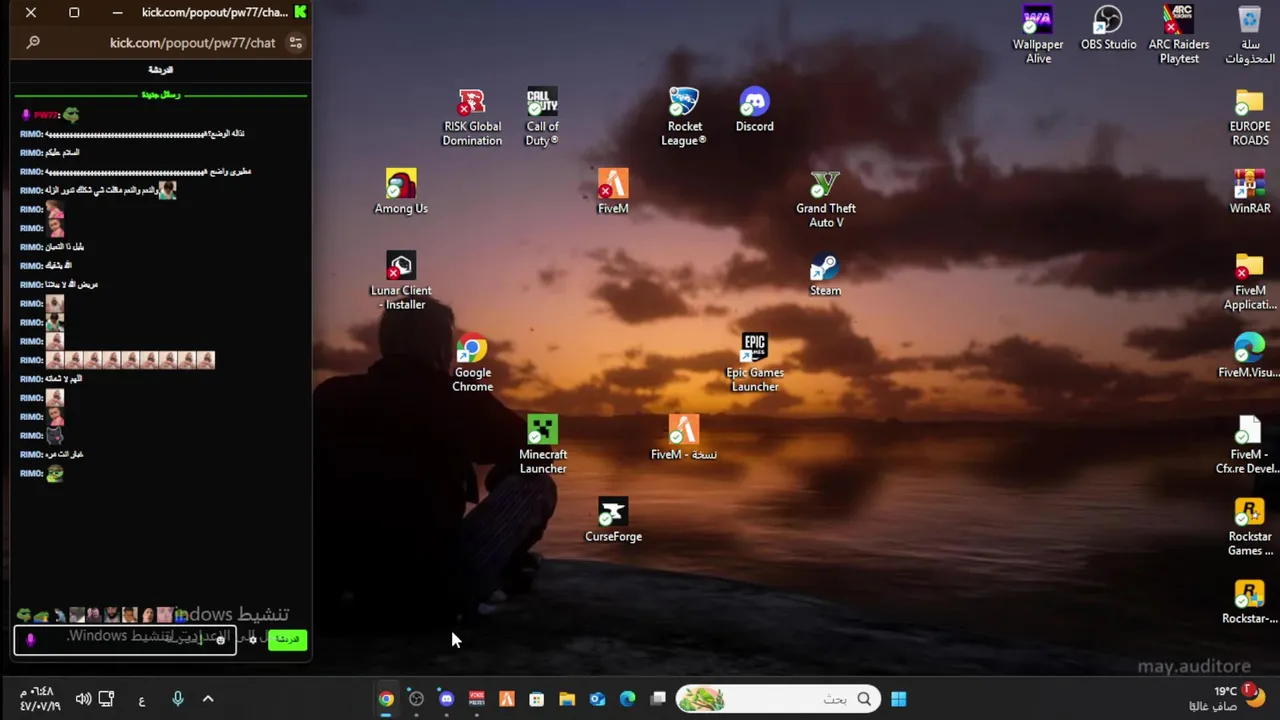This screenshot has width=1280, height=720.
Task: Launch the Call of Duty desktop shortcut
Action: 542,117
